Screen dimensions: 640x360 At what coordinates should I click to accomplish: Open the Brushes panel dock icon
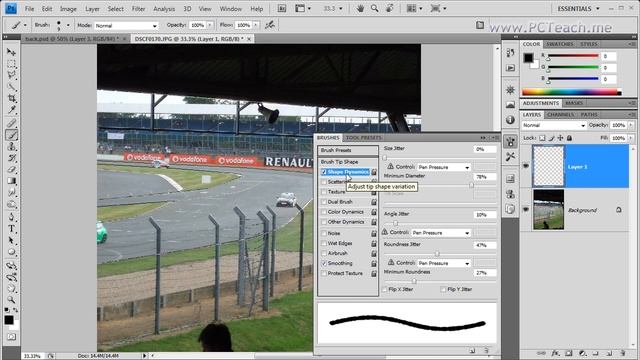point(510,142)
